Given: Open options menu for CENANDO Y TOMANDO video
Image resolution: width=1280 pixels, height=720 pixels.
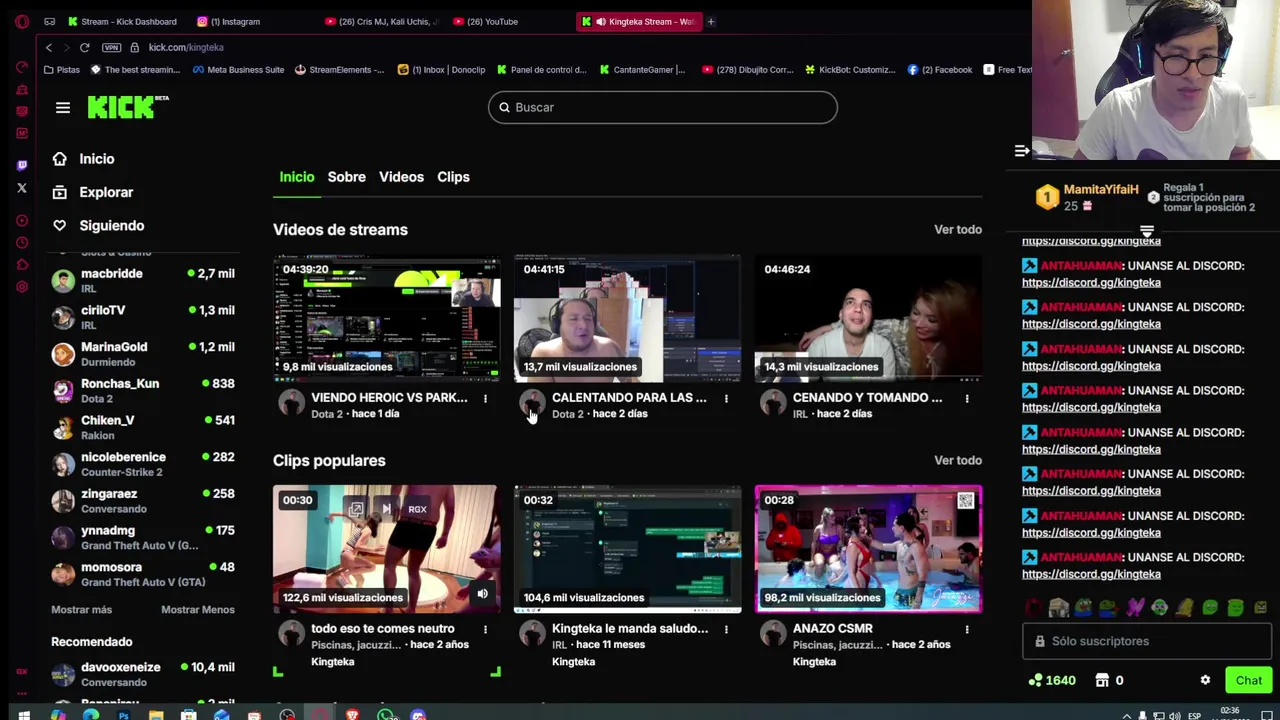Looking at the screenshot, I should point(967,399).
